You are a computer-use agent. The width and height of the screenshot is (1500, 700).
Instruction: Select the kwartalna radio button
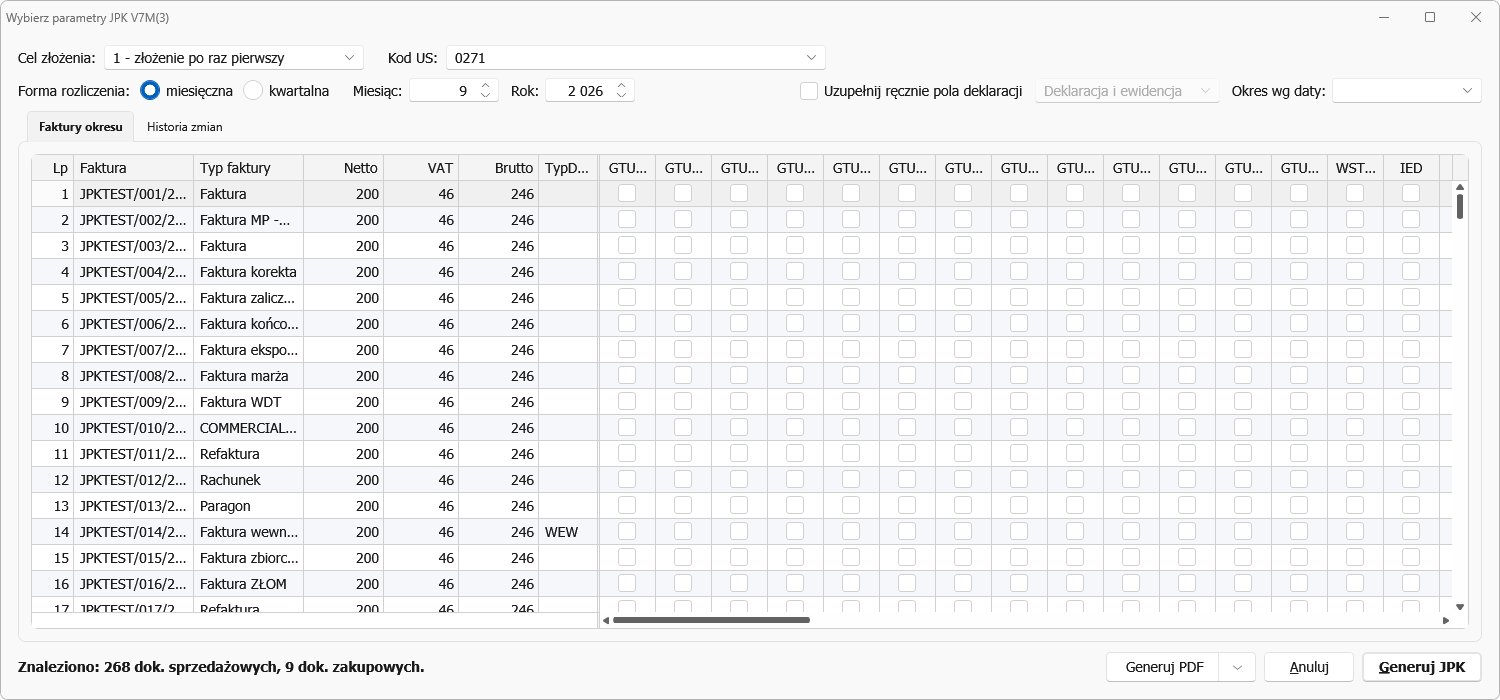[x=253, y=91]
